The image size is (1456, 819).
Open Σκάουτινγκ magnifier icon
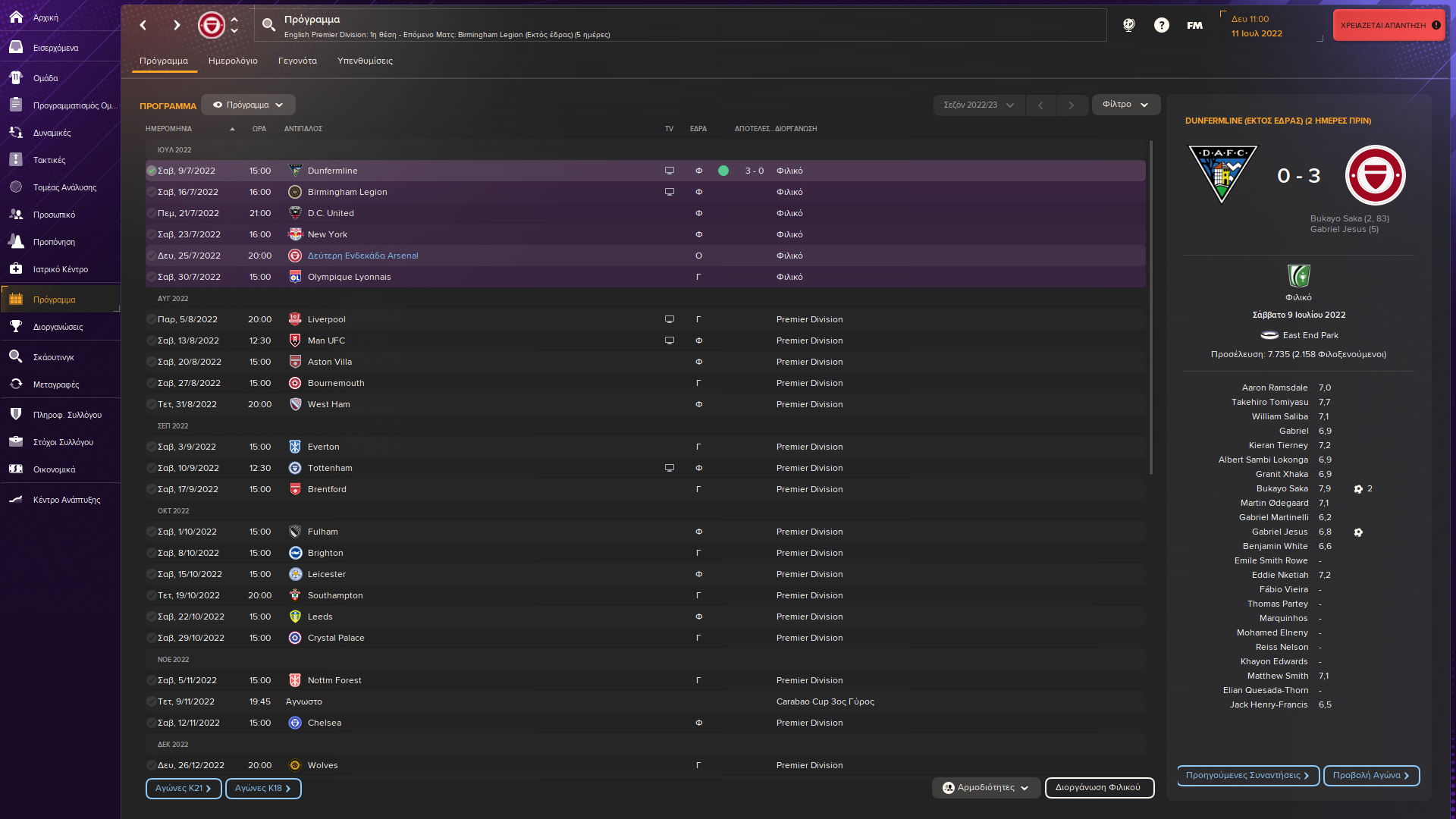coord(16,356)
